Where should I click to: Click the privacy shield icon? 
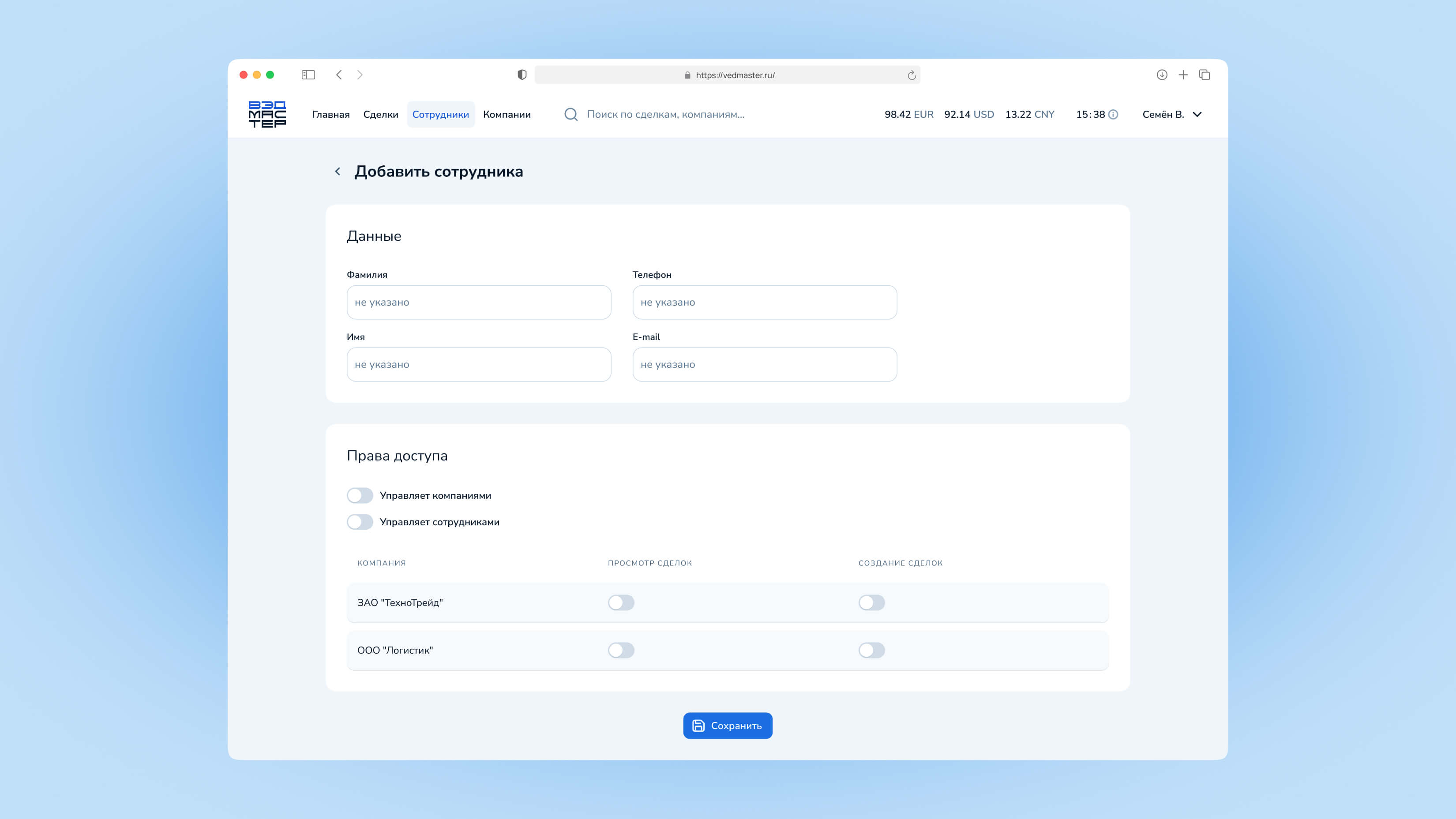522,75
